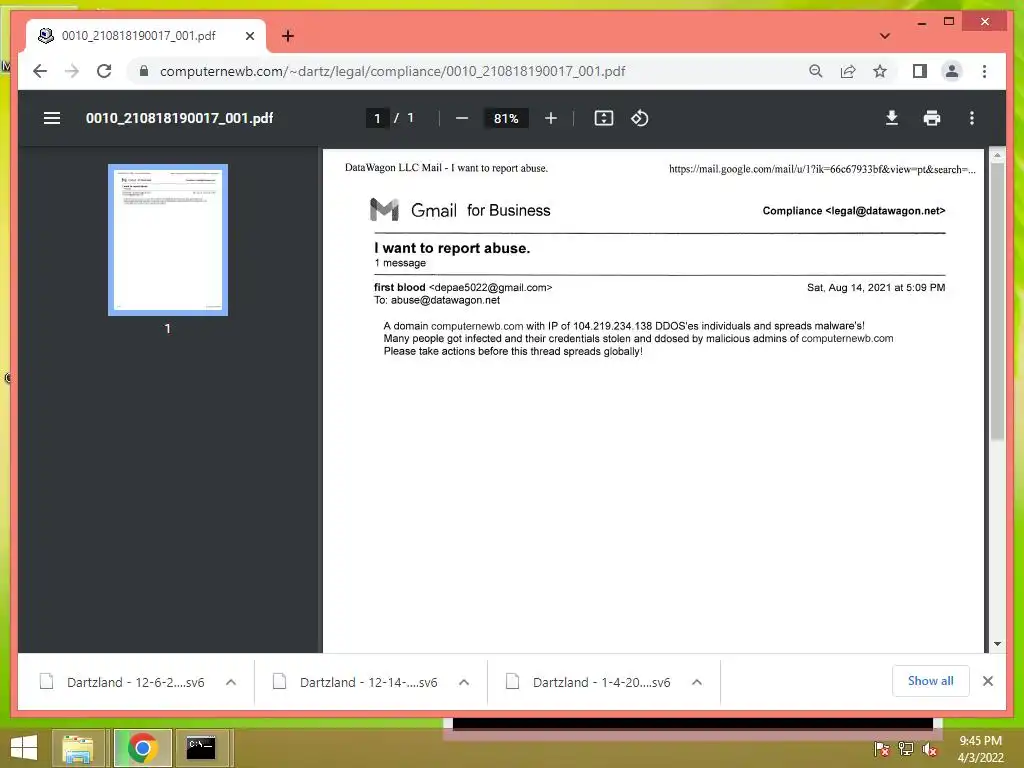1024x768 pixels.
Task: Click abuse@datawagon.net recipient text
Action: pyautogui.click(x=445, y=300)
